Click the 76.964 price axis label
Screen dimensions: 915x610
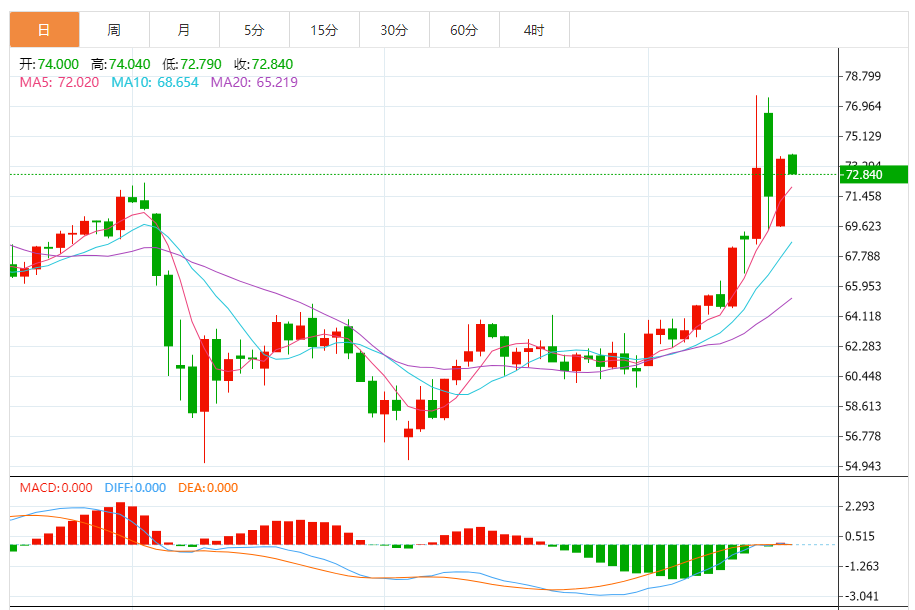[863, 106]
